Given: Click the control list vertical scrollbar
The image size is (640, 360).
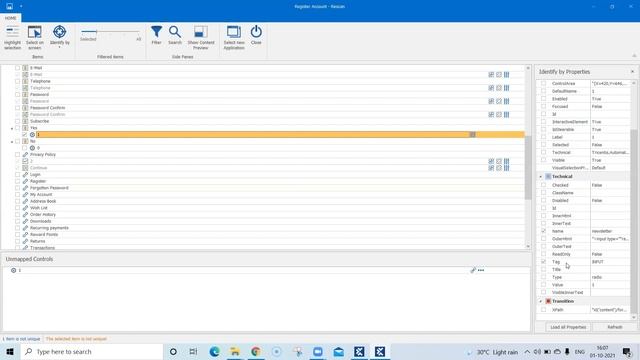Looking at the screenshot, I should 528,168.
